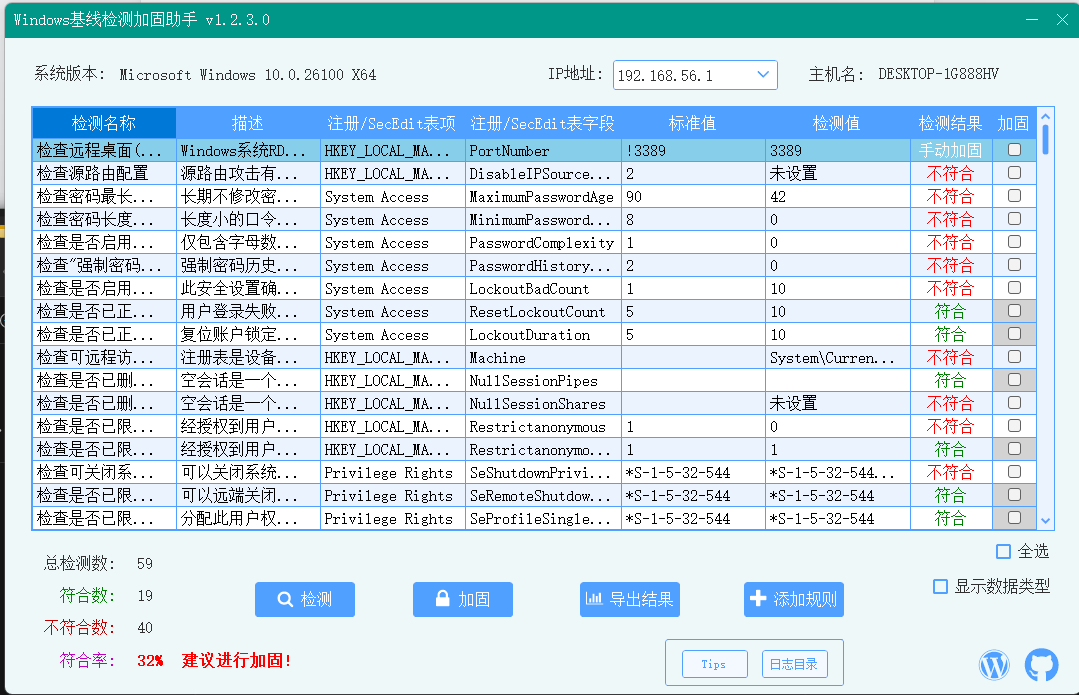Select the 检查密码最长... row name
Screen dimensions: 1079x695
click(104, 197)
